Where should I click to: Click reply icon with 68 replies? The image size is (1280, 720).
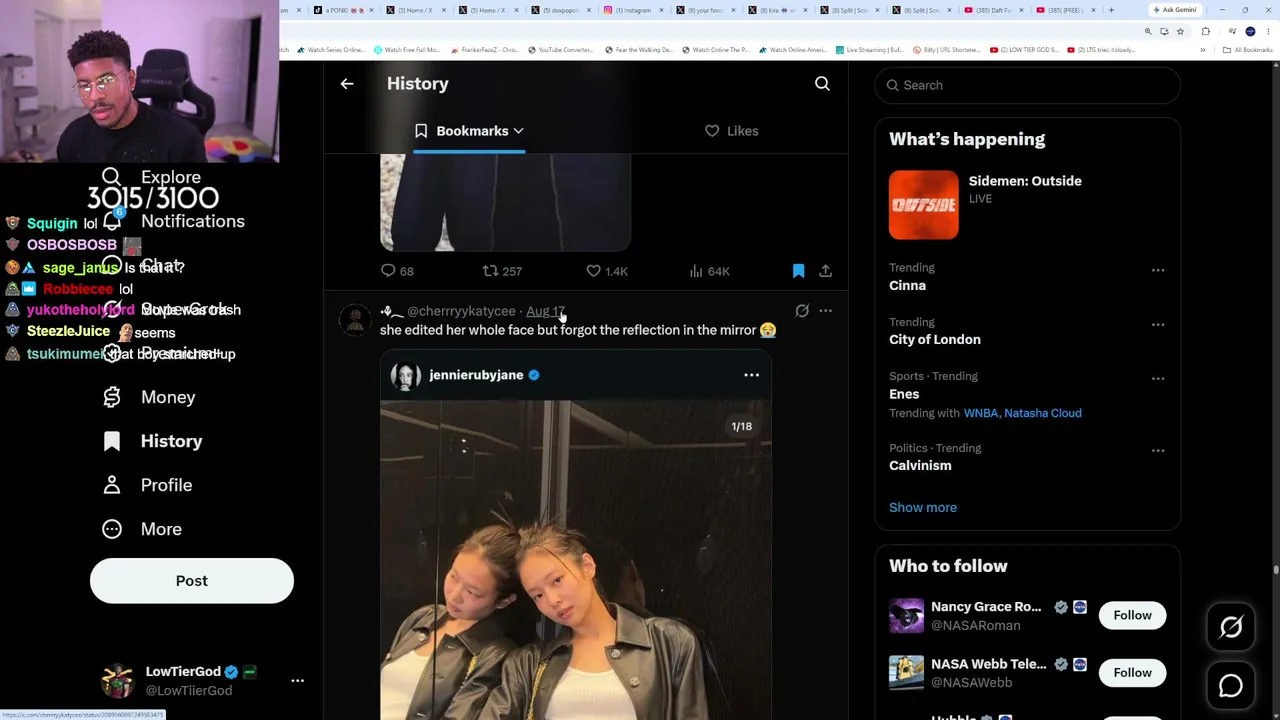point(388,271)
